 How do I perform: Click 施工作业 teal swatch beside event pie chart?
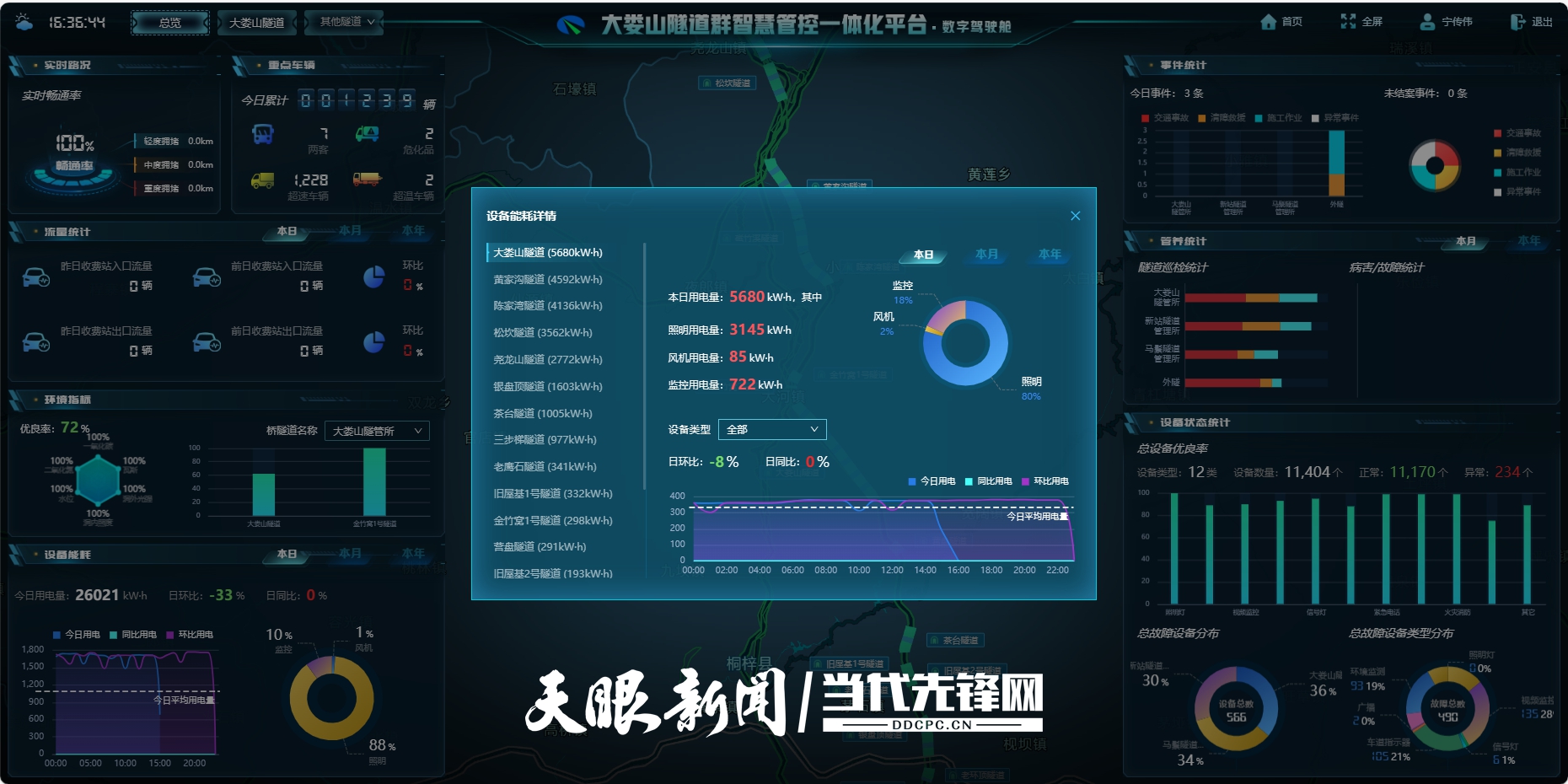click(x=1497, y=172)
